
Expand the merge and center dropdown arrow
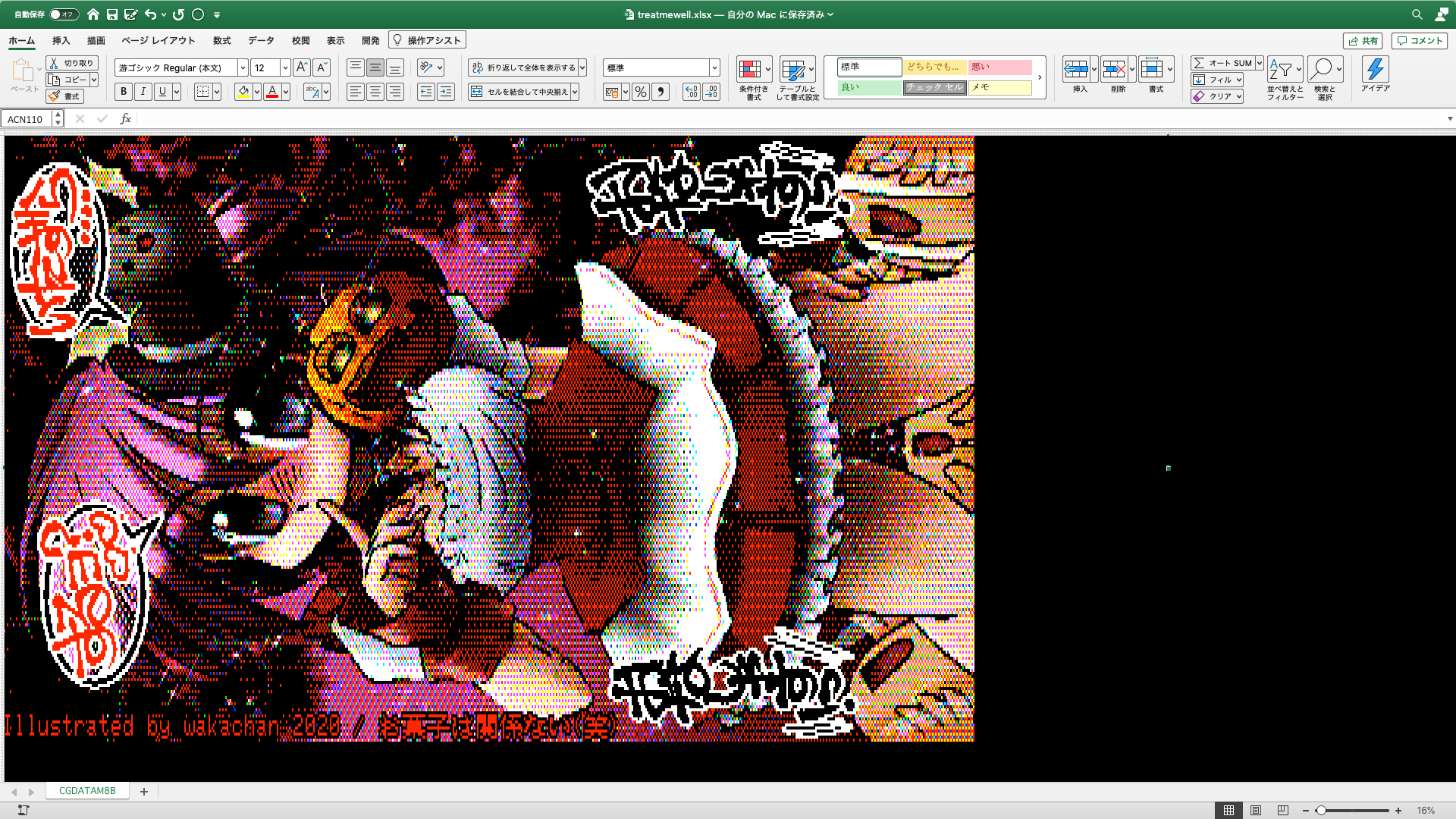point(575,92)
